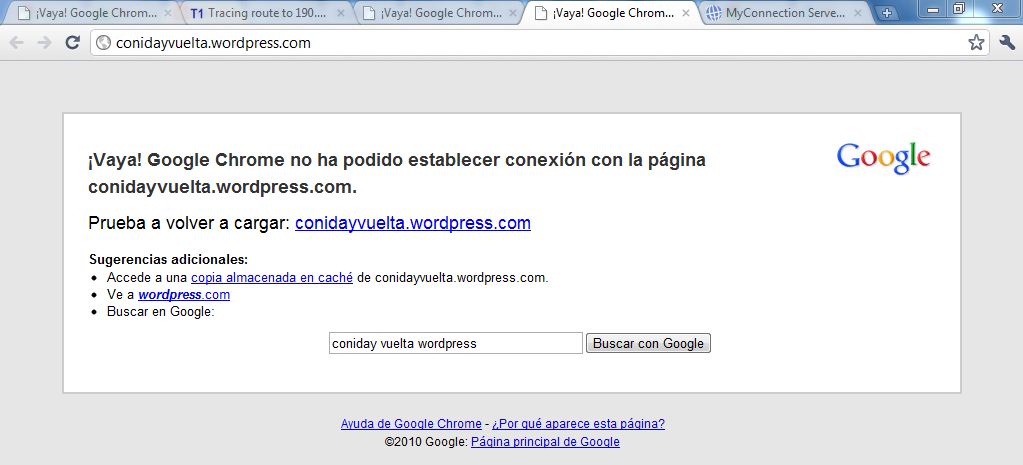Image resolution: width=1023 pixels, height=465 pixels.
Task: Switch to the MyConnection Server tab
Action: point(783,13)
